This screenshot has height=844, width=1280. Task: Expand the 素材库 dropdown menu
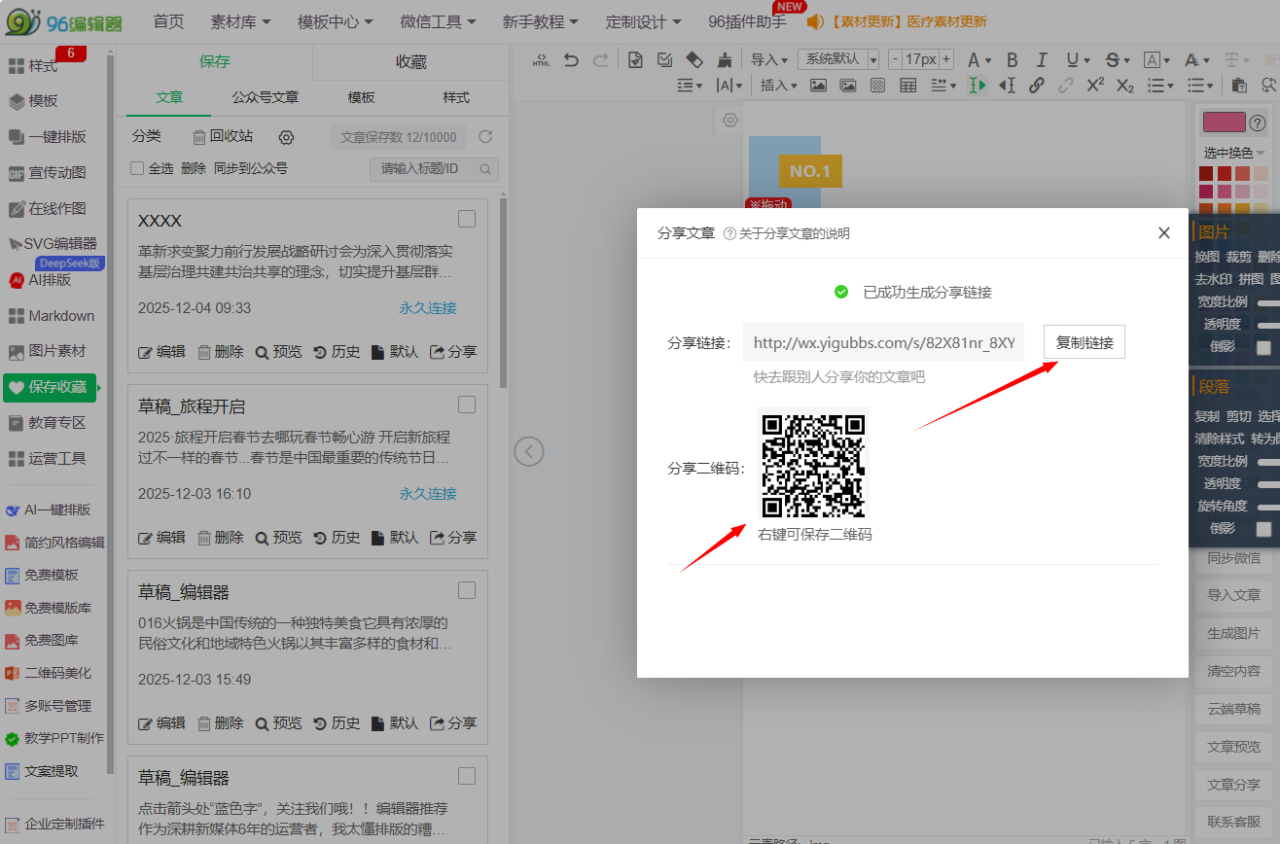(x=241, y=22)
